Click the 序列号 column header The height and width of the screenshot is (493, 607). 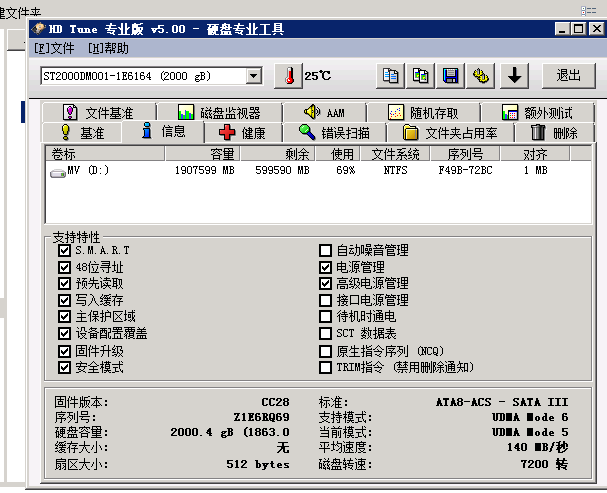point(465,154)
